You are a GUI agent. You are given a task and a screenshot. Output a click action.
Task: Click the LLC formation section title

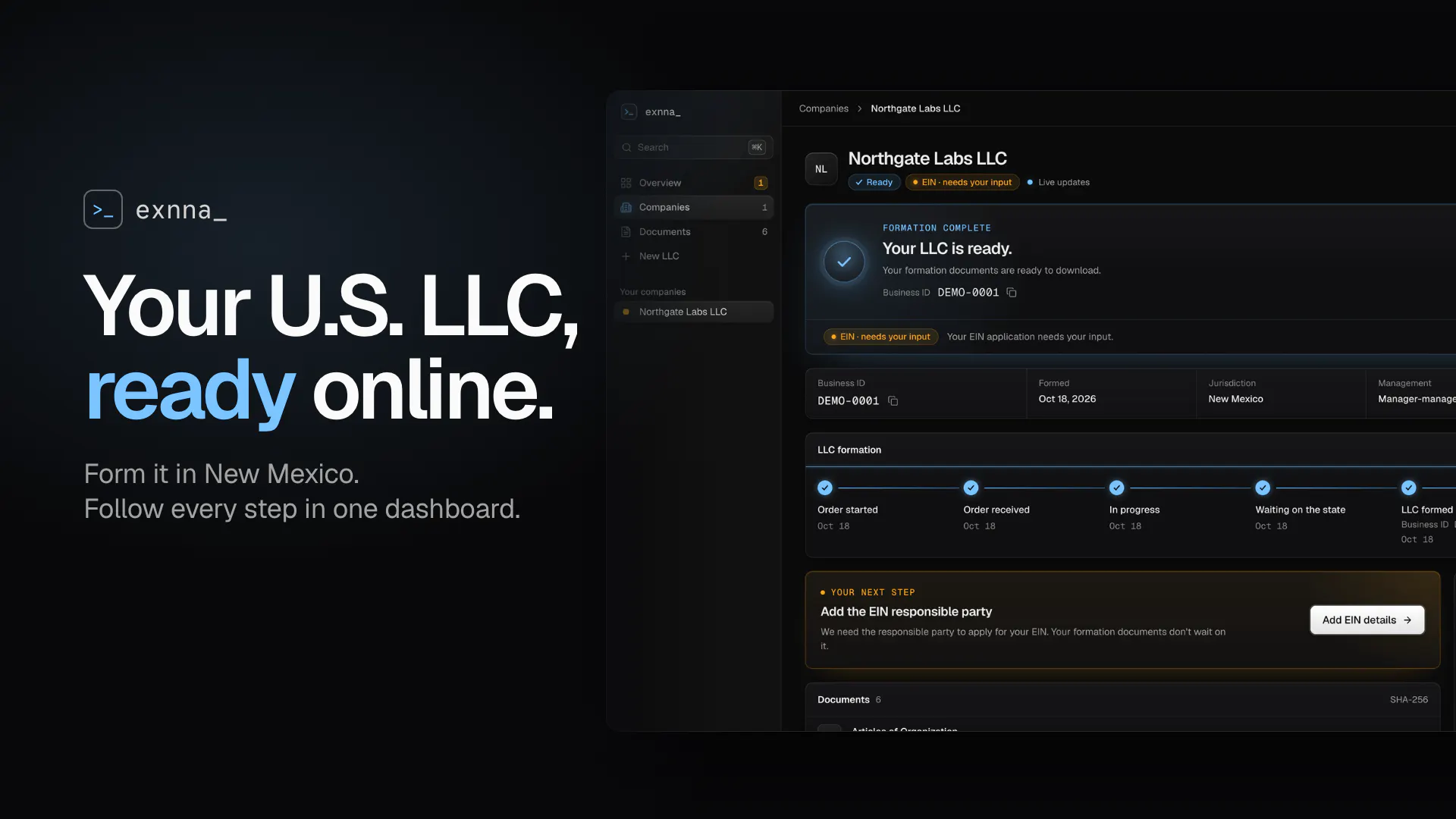click(849, 450)
